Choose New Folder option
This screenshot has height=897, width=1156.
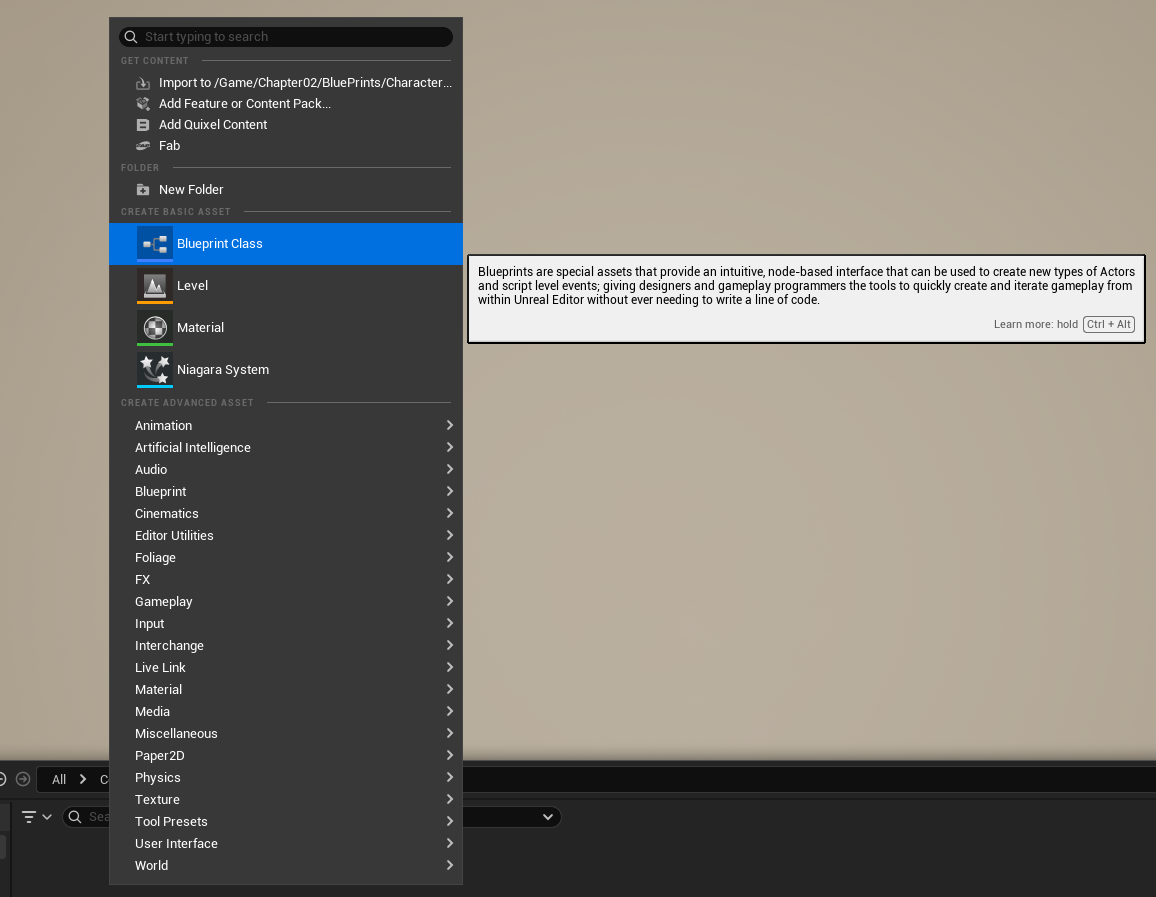pyautogui.click(x=285, y=190)
